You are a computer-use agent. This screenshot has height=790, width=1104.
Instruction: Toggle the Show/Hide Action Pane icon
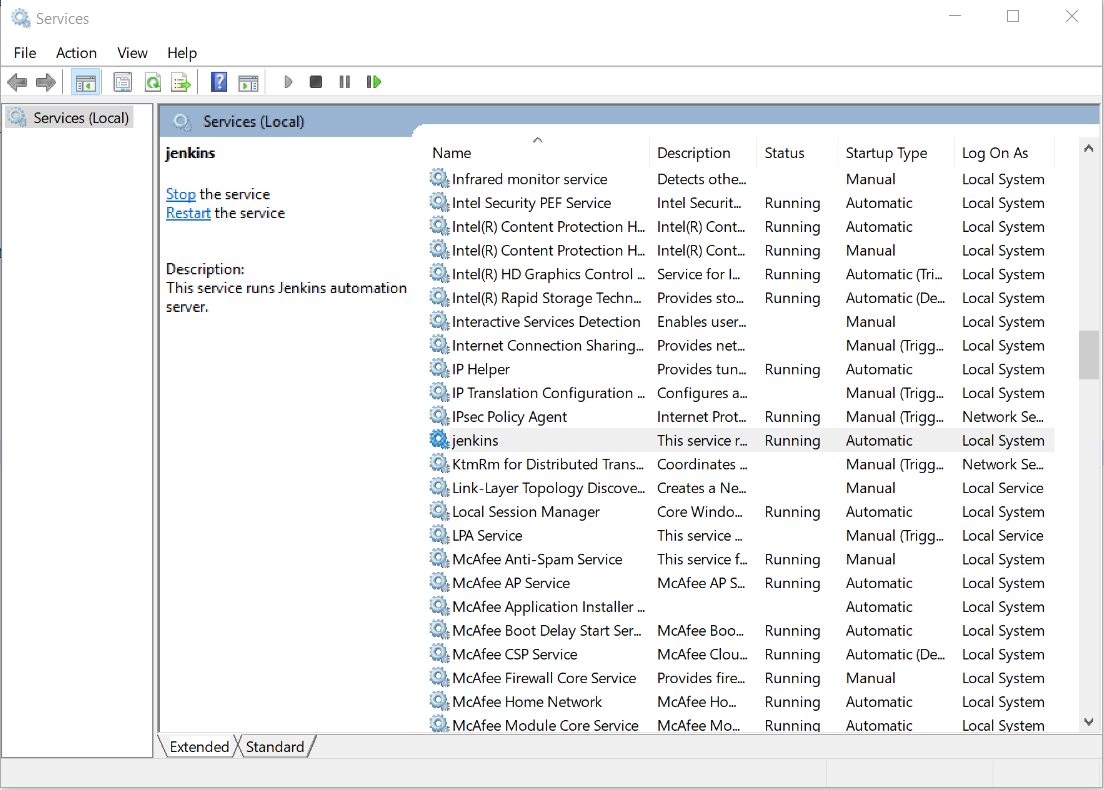(x=248, y=82)
